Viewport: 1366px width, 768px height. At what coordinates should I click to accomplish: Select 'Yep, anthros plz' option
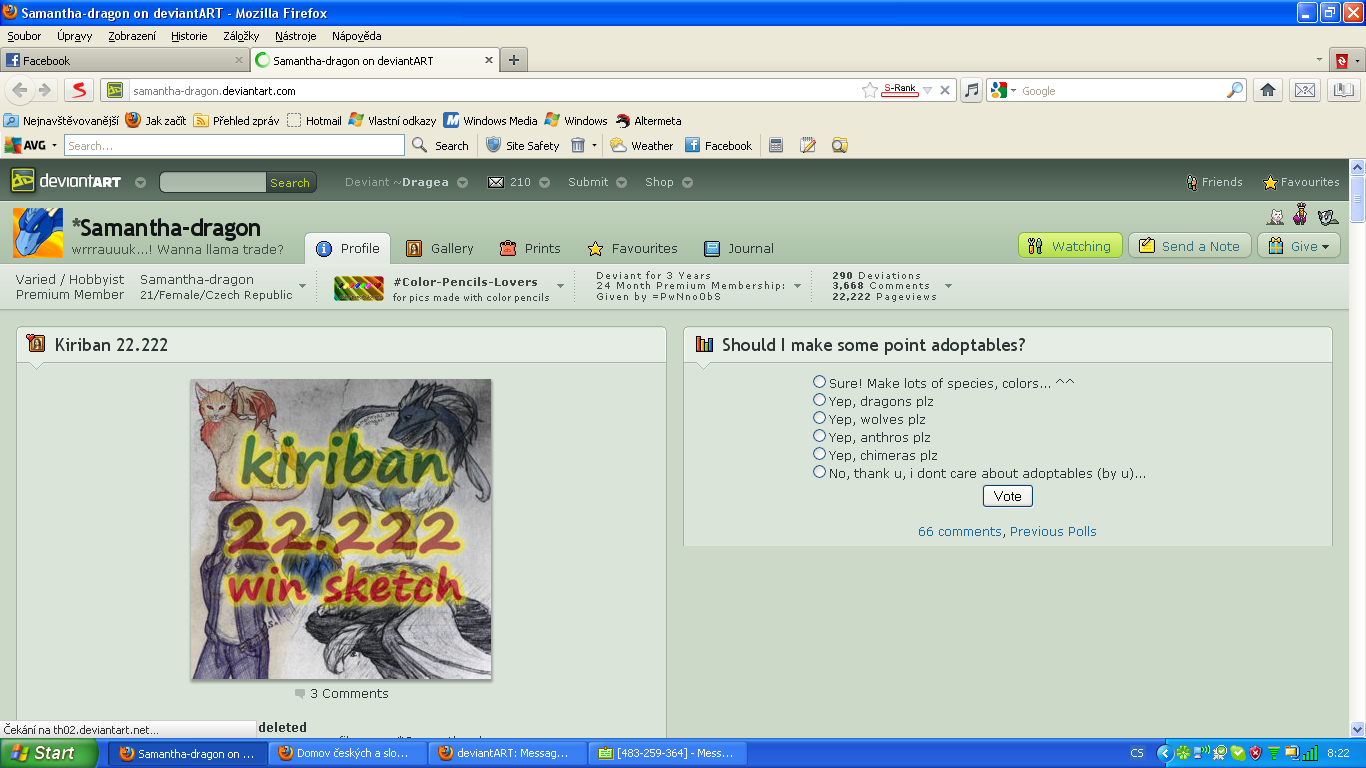click(x=820, y=436)
